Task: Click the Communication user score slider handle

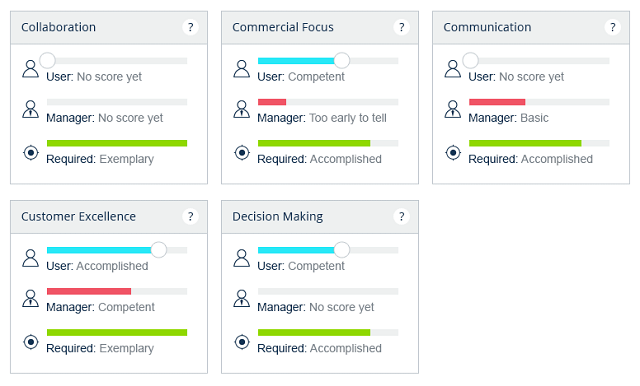Action: click(x=470, y=60)
